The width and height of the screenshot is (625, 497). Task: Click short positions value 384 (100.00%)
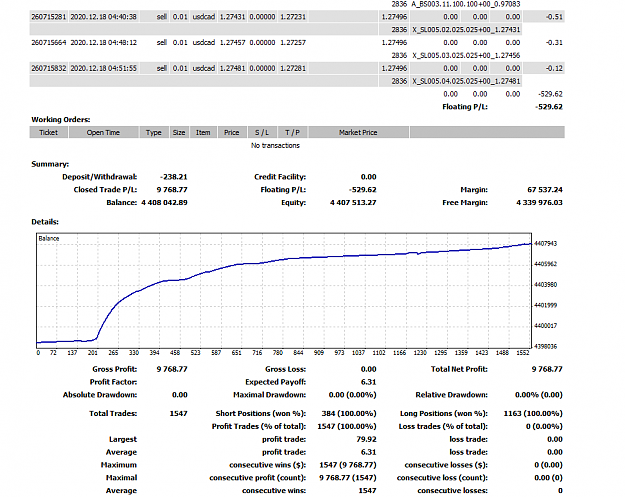[x=349, y=414]
